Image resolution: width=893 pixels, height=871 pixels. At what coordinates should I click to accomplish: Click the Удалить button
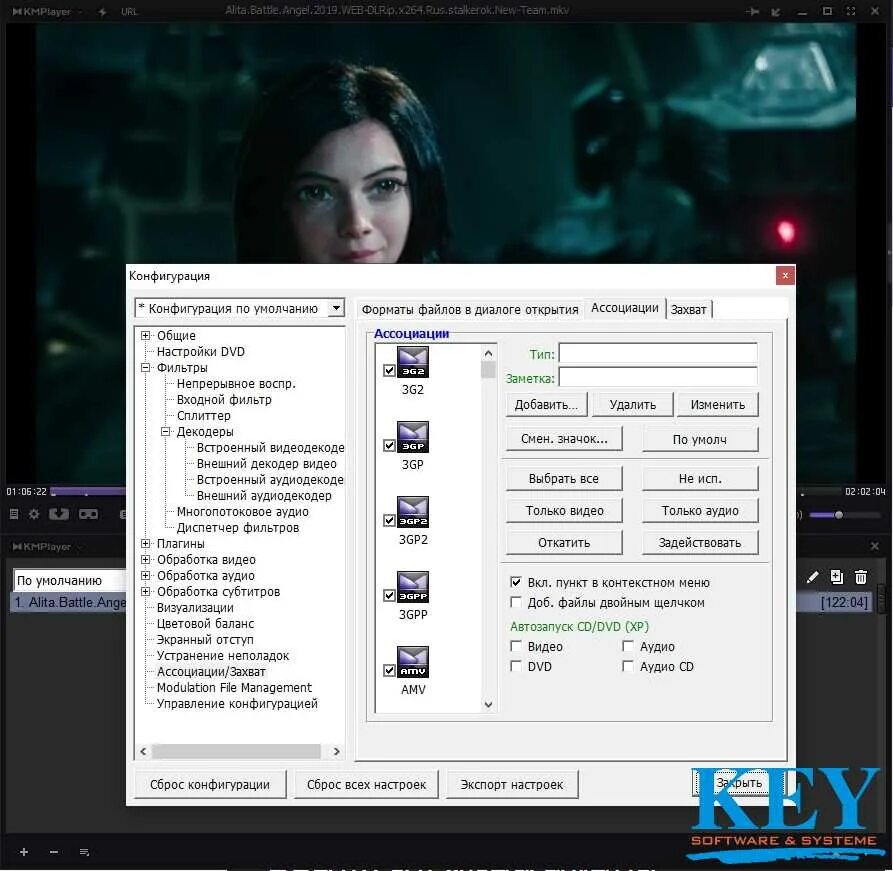click(x=633, y=404)
